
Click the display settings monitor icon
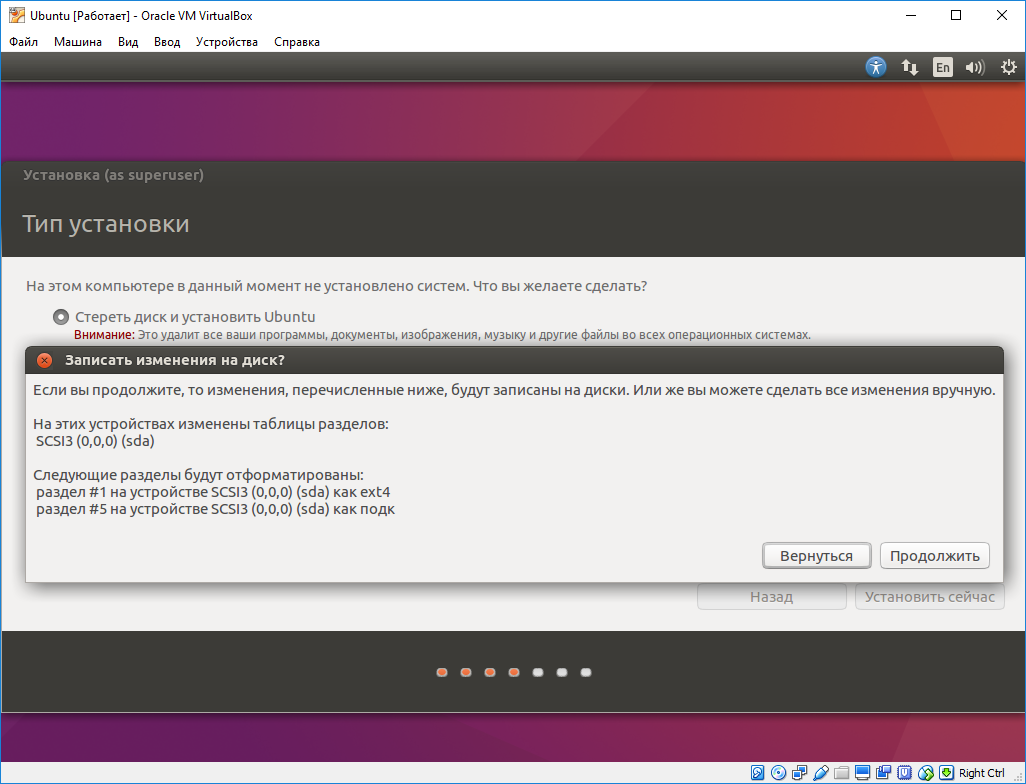(862, 773)
